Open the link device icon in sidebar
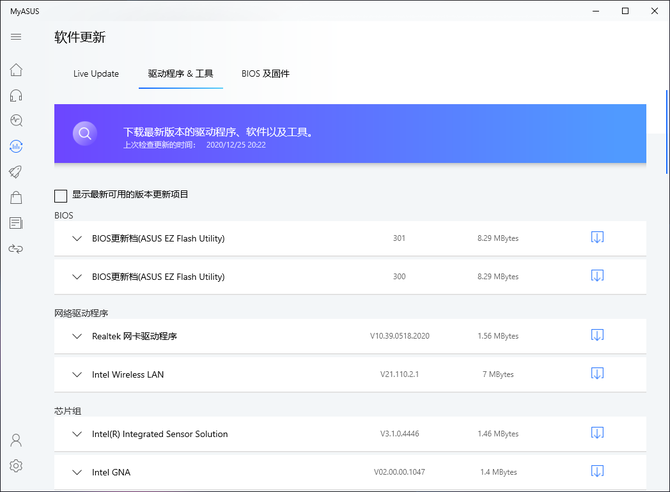This screenshot has height=492, width=670. coord(16,248)
